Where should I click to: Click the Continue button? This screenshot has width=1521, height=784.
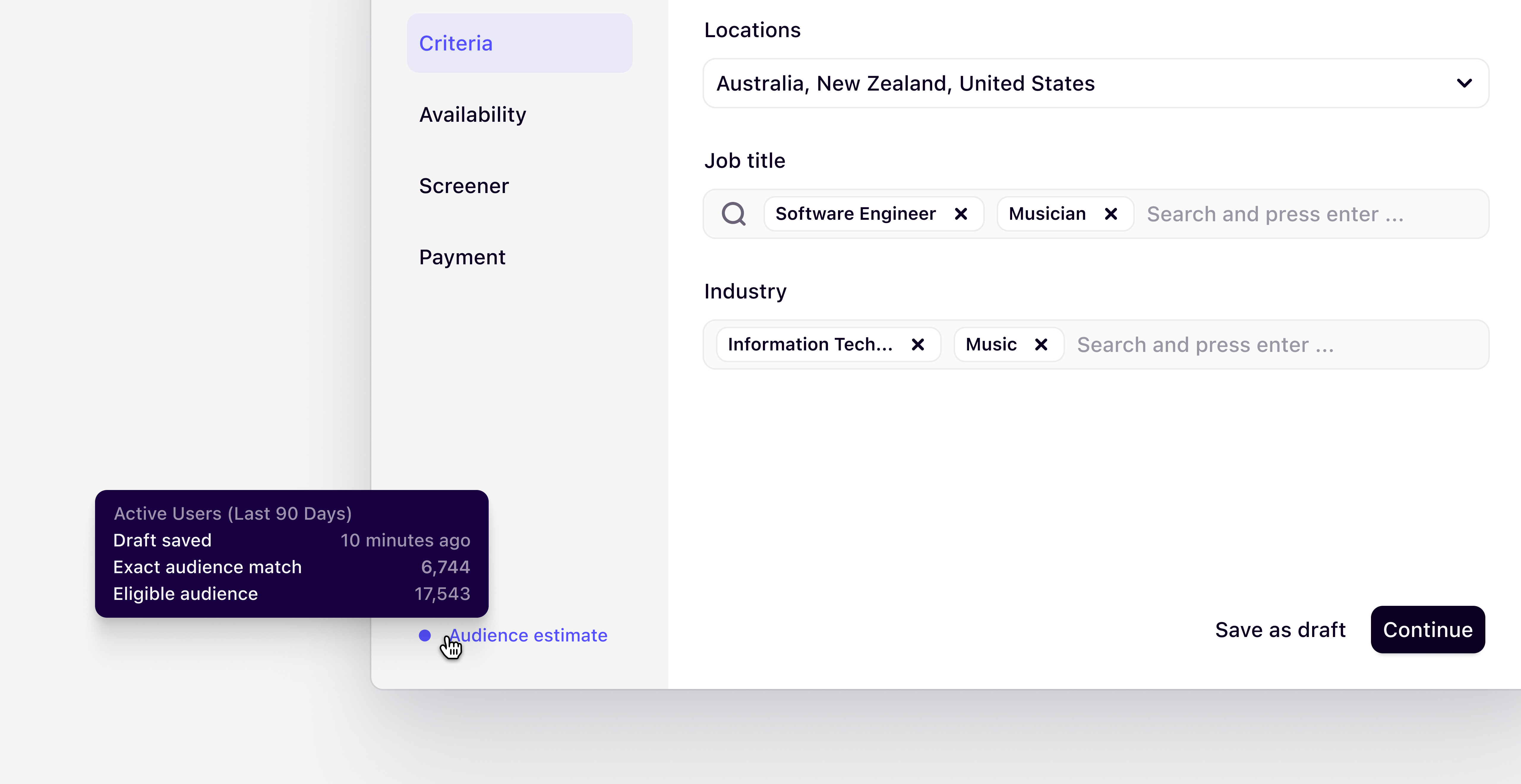[x=1427, y=629]
